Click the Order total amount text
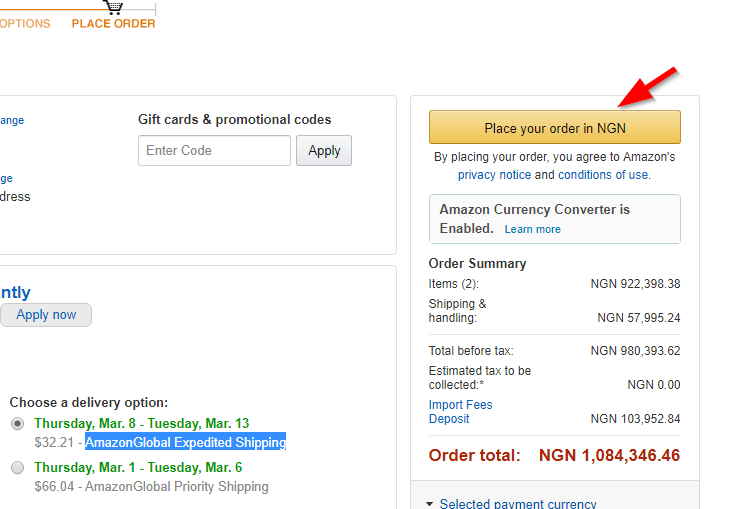Screen dimensions: 750x509 (x=609, y=455)
